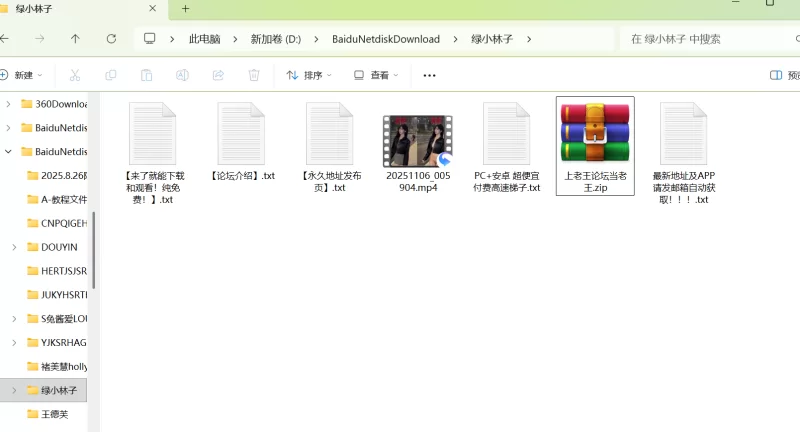Screen dimensions: 800x432
Task: Go up one folder level
Action: coord(75,39)
